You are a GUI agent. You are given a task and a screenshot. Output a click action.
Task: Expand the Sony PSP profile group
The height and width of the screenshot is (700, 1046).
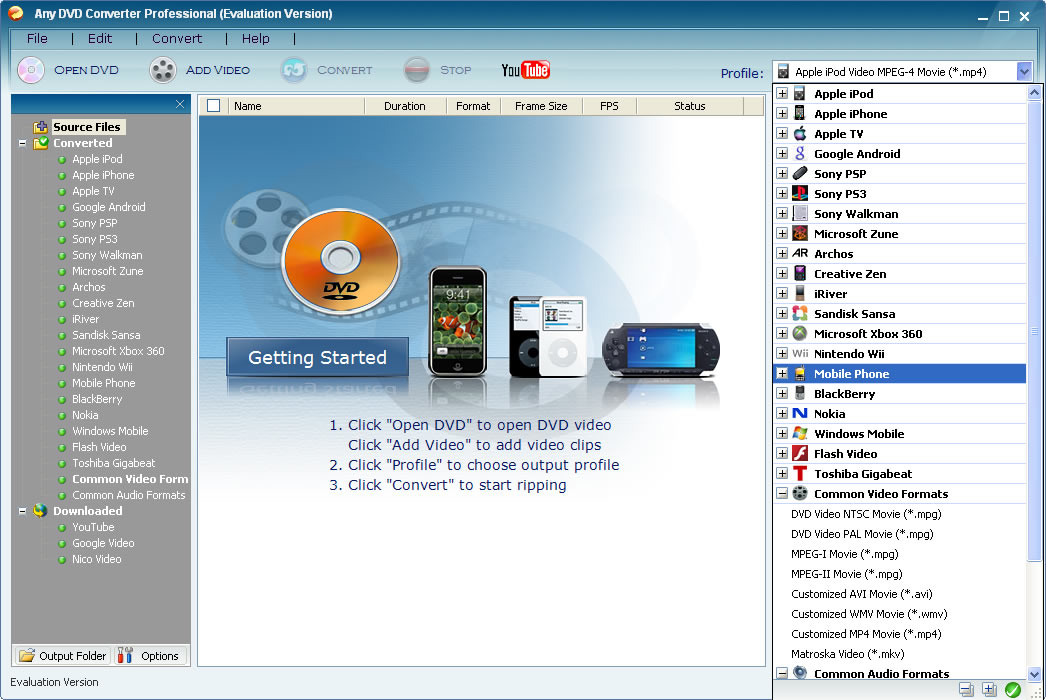782,173
